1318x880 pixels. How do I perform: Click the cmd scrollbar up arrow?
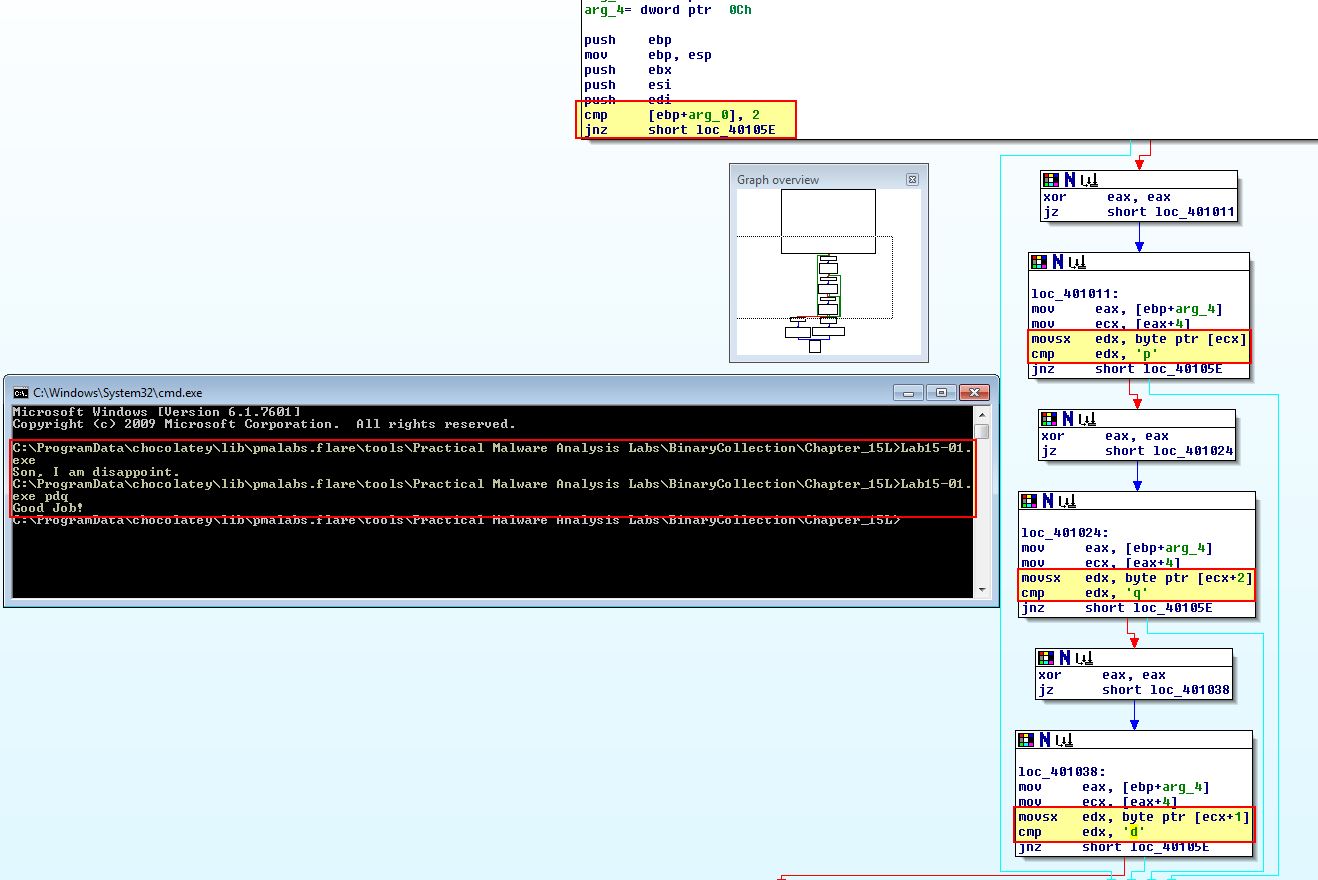coord(982,414)
